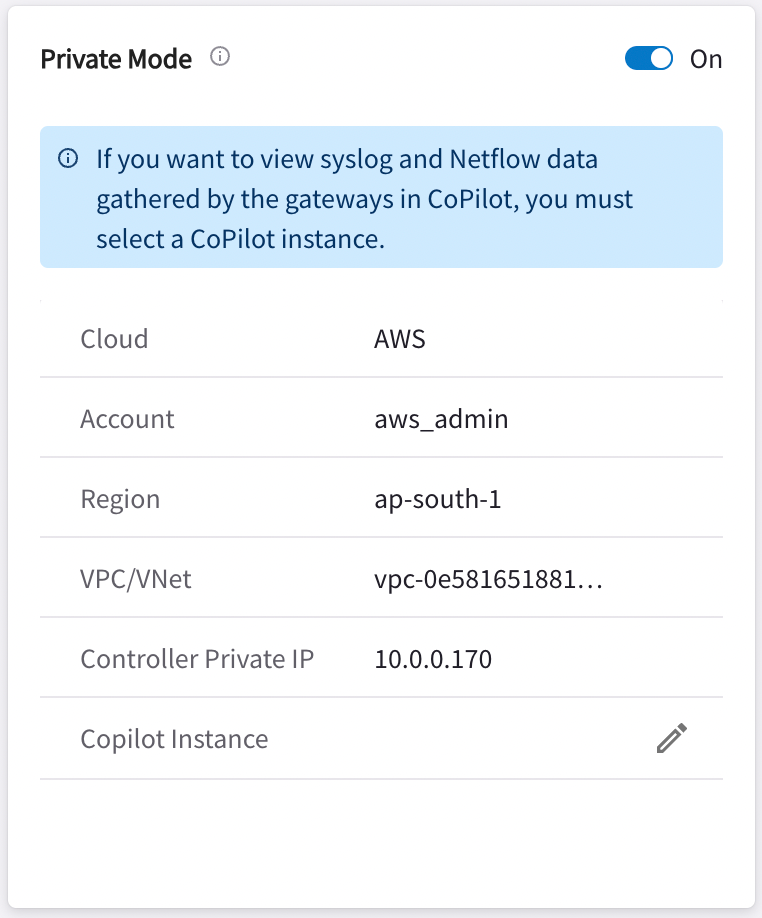The width and height of the screenshot is (762, 918).
Task: Select the 10.0.0.170 controller IP
Action: click(433, 659)
